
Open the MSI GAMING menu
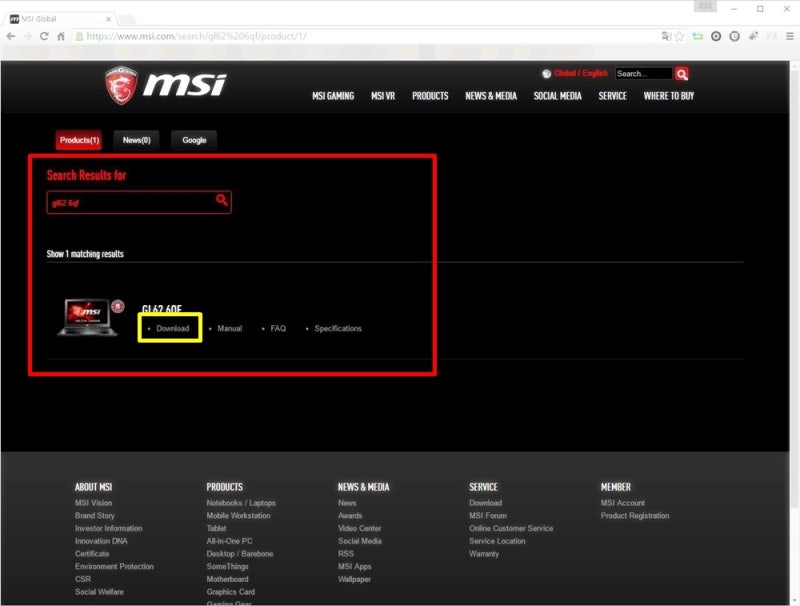[333, 96]
